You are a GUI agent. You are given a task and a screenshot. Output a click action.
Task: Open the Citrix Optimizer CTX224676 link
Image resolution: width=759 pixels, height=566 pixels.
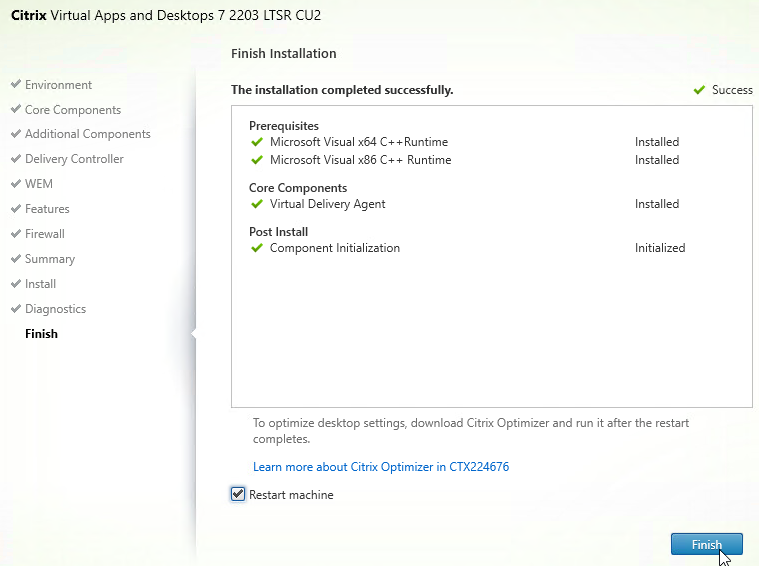[381, 467]
